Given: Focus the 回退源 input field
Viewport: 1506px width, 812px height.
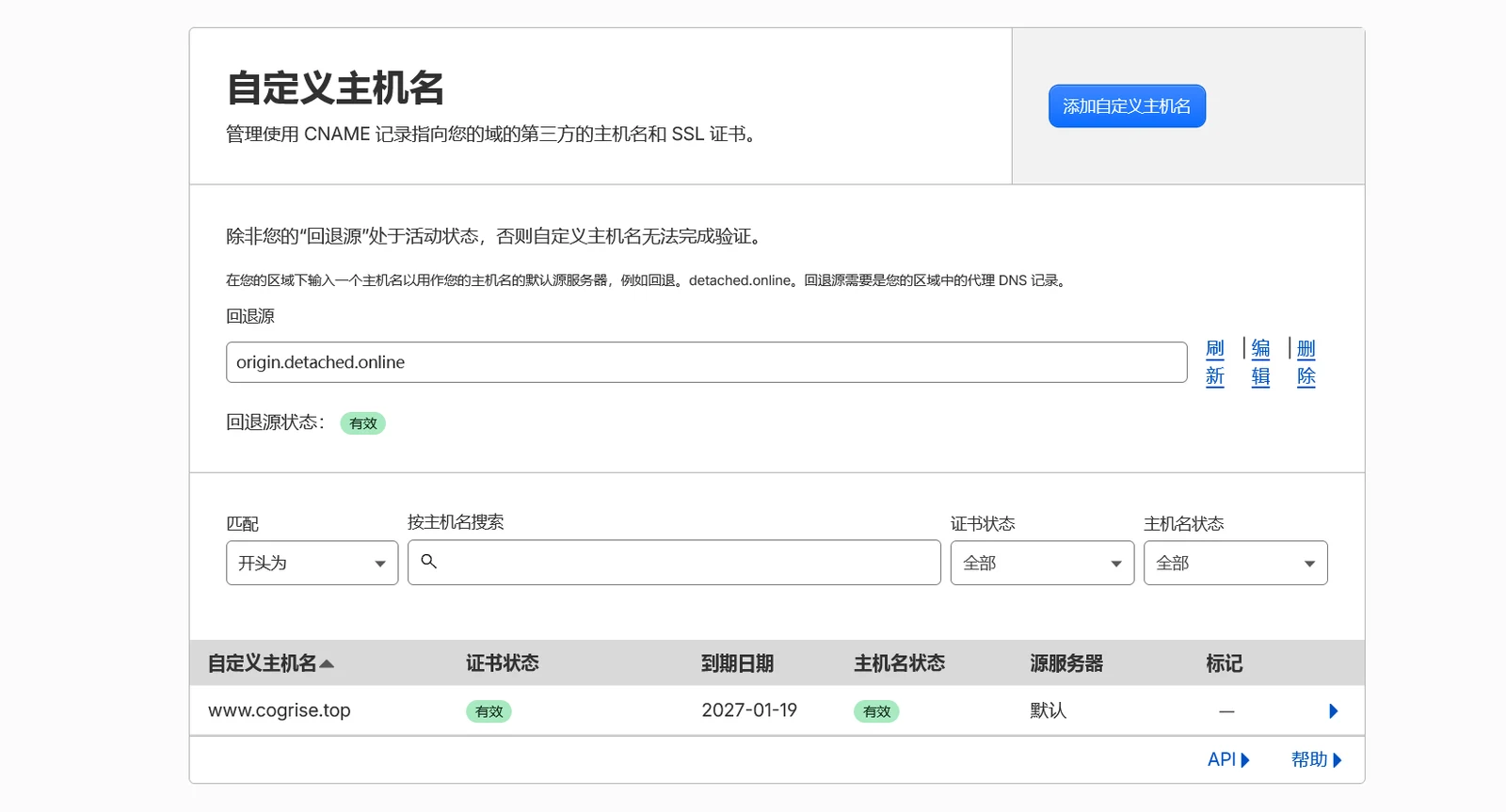Looking at the screenshot, I should pyautogui.click(x=706, y=362).
